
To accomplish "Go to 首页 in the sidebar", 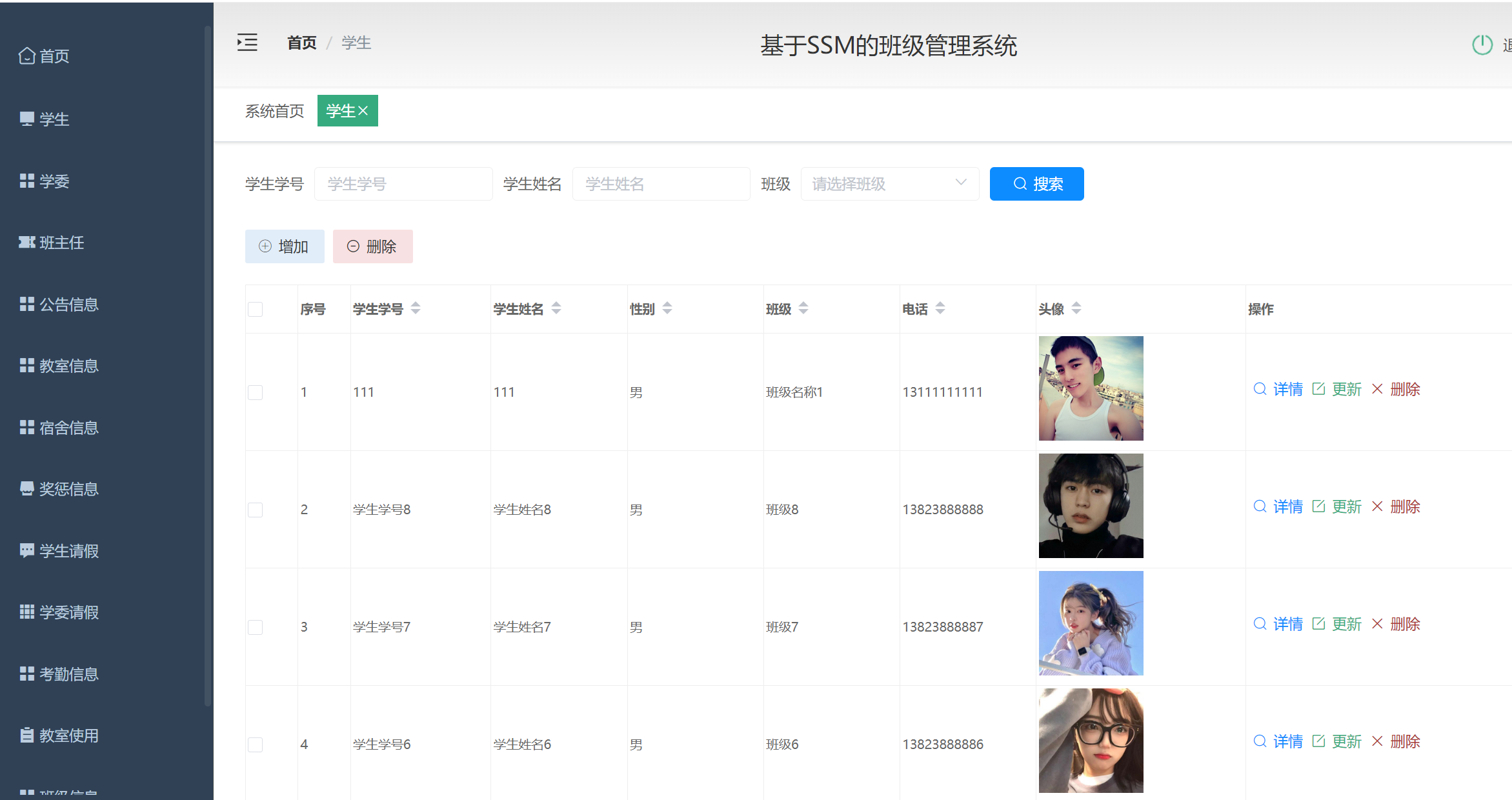I will (x=54, y=56).
